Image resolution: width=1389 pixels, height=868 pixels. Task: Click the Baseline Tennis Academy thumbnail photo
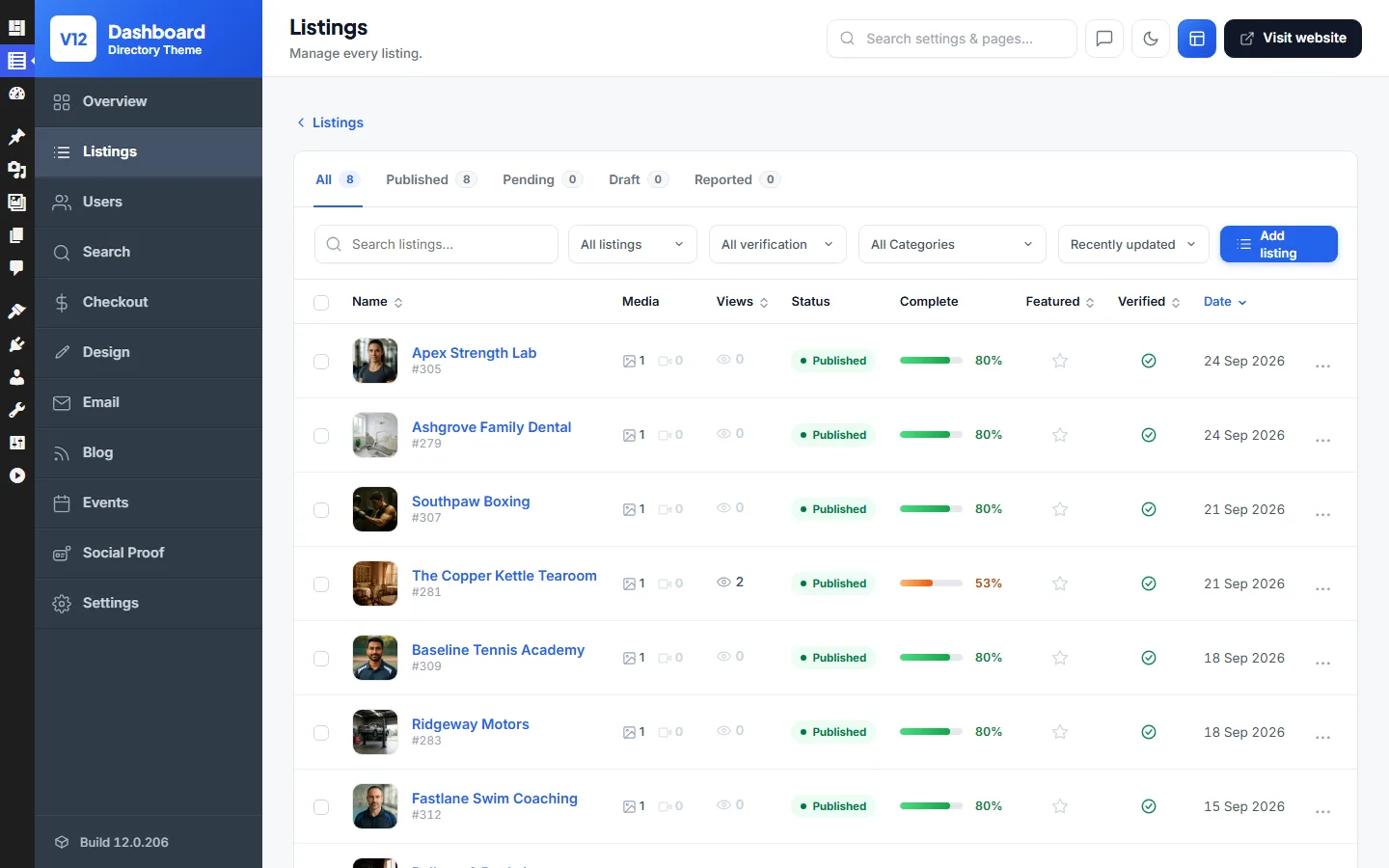click(x=375, y=658)
